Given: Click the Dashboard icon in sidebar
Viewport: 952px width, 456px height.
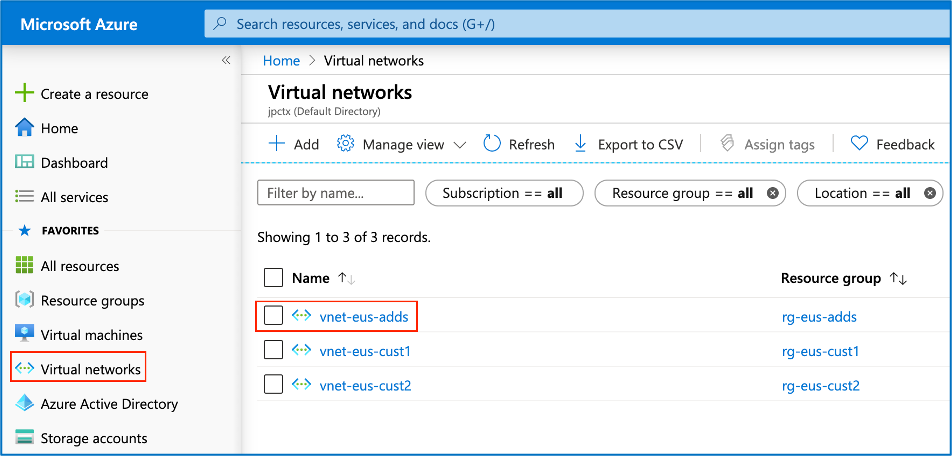Looking at the screenshot, I should point(25,163).
